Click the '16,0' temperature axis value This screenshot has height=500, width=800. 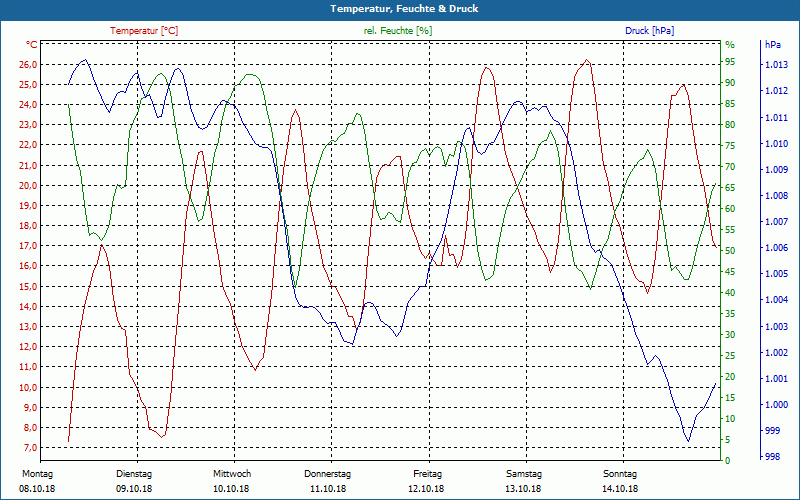[x=28, y=266]
